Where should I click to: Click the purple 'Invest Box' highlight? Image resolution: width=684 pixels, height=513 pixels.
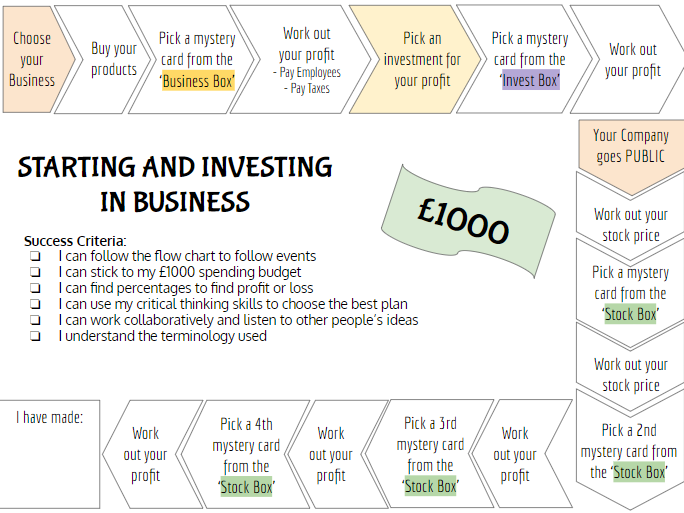point(530,80)
